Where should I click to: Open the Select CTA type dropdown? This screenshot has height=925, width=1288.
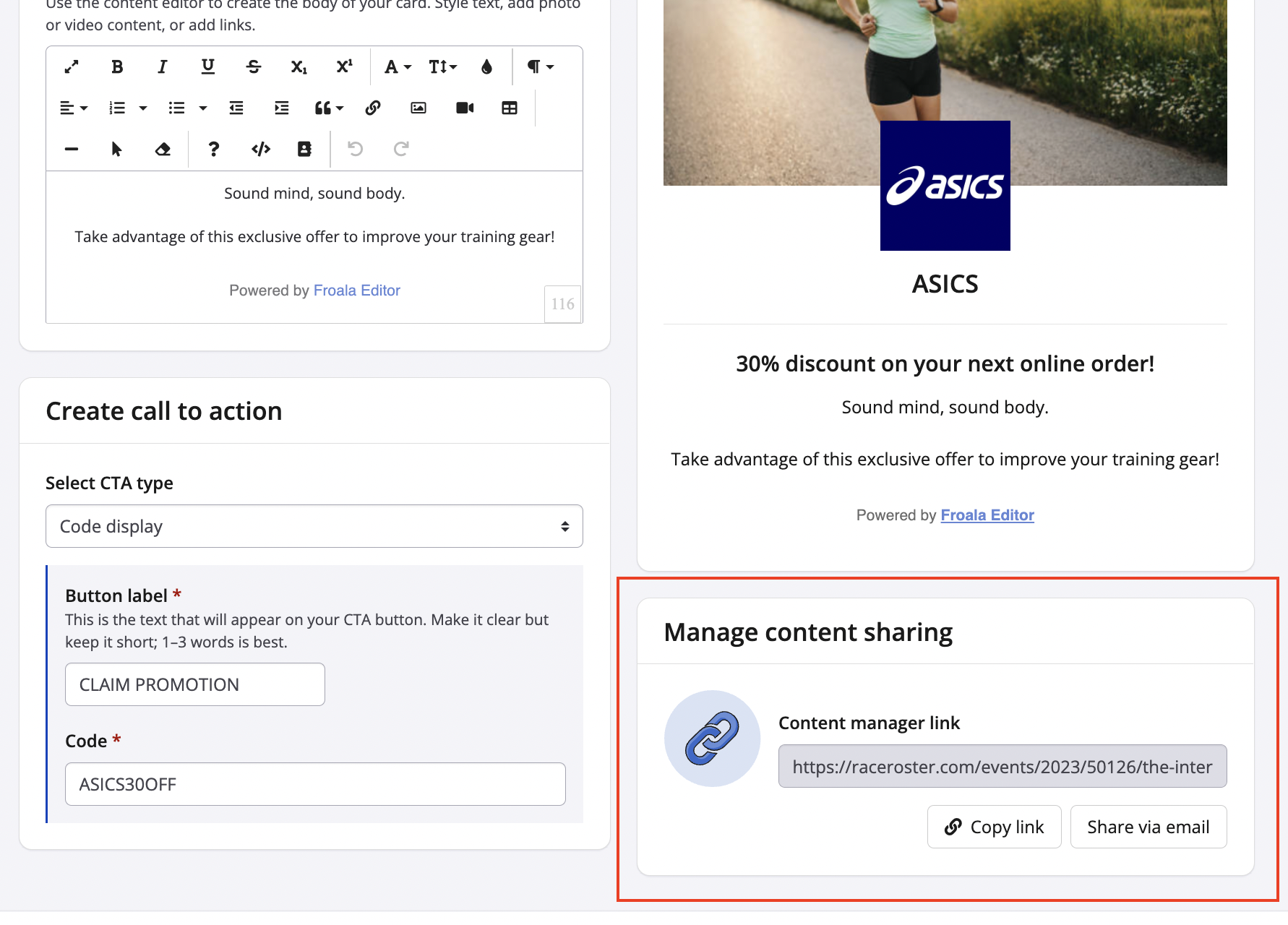314,526
